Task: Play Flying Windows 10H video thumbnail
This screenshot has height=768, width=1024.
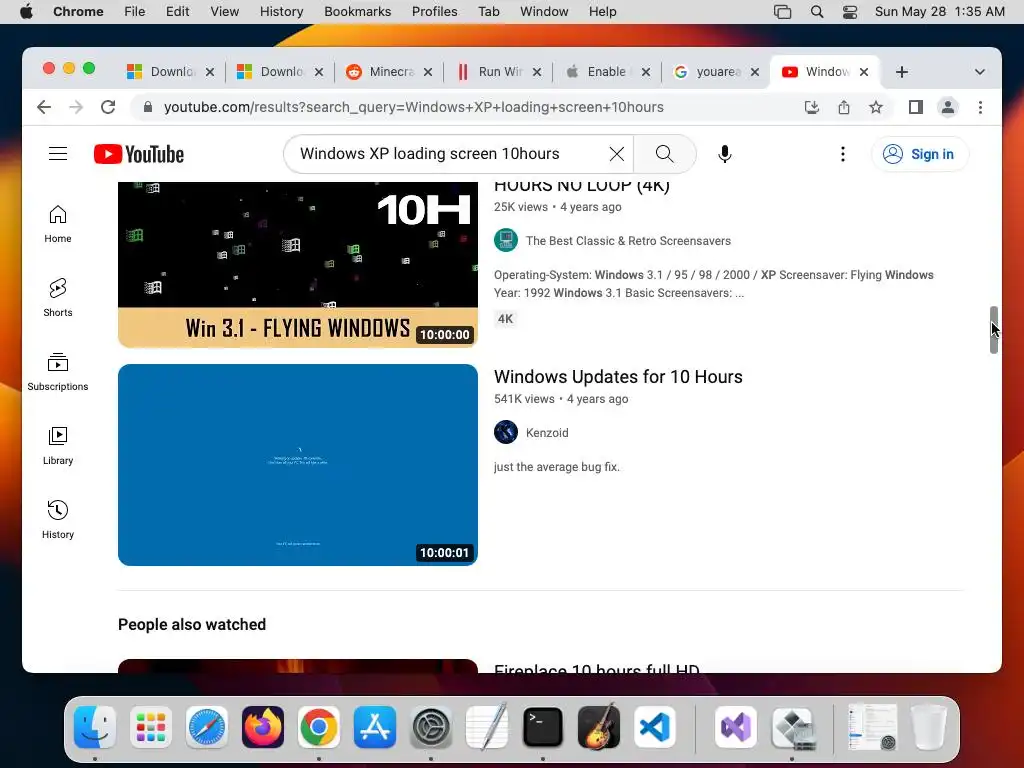Action: pos(298,264)
